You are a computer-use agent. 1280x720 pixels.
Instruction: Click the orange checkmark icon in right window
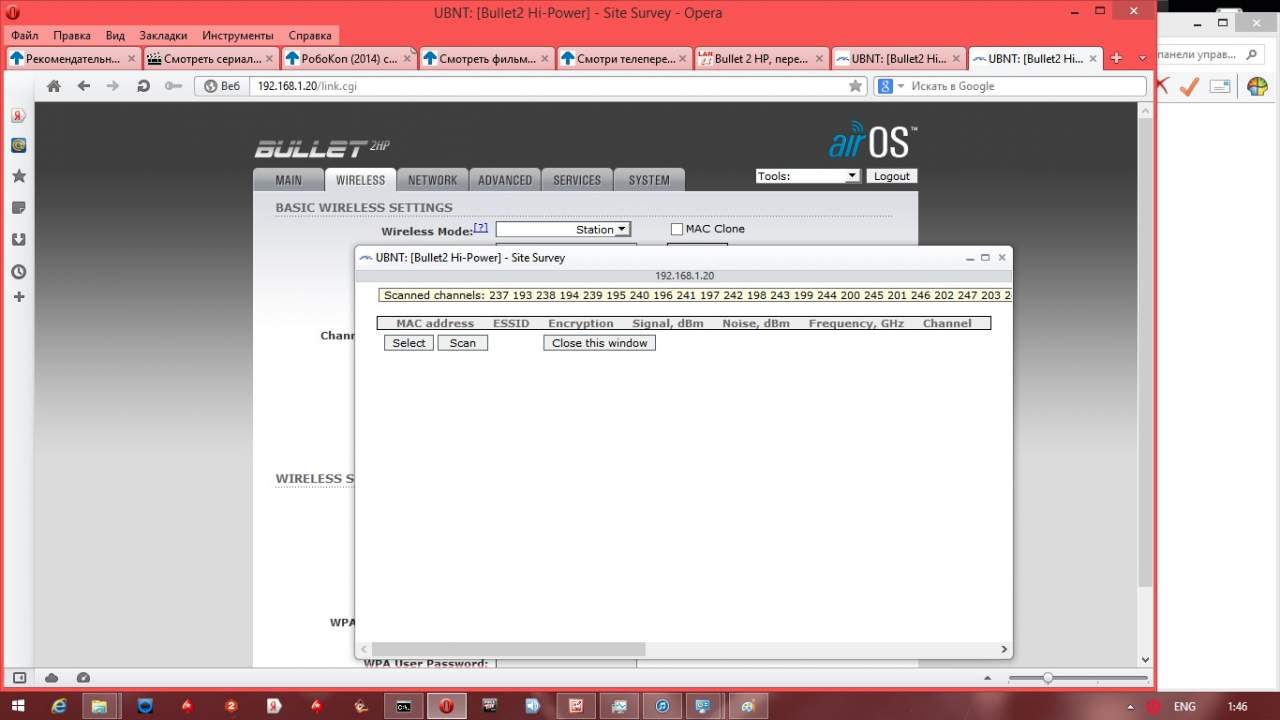1189,87
